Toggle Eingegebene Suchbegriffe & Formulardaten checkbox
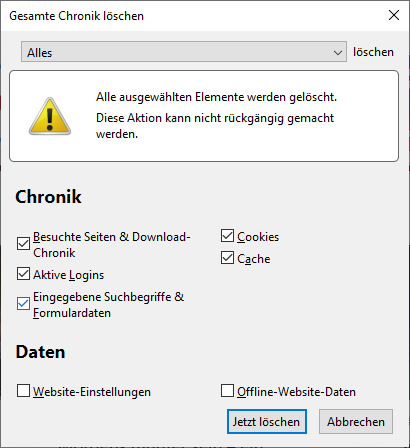 pos(23,303)
